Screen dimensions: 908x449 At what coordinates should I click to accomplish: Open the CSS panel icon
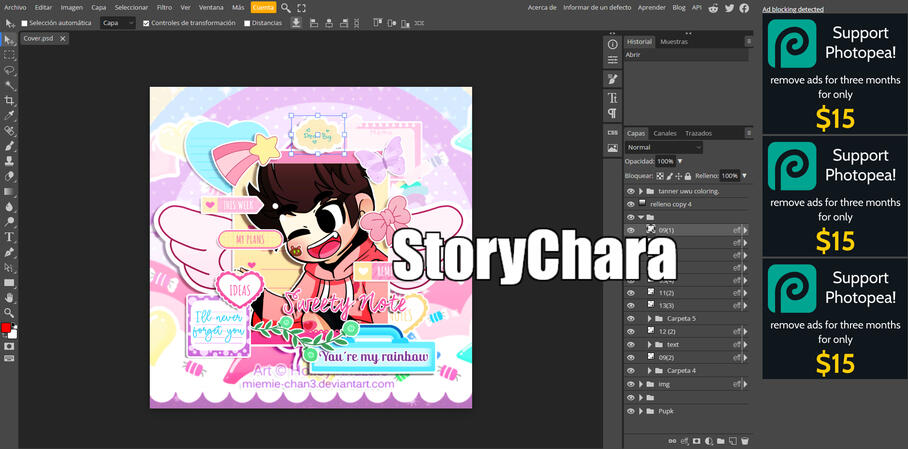pyautogui.click(x=612, y=132)
